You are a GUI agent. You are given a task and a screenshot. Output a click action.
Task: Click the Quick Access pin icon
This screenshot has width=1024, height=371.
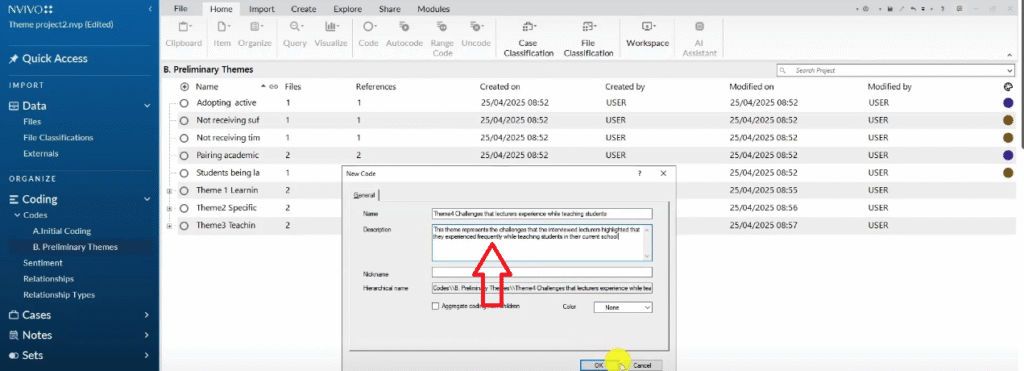pos(13,59)
